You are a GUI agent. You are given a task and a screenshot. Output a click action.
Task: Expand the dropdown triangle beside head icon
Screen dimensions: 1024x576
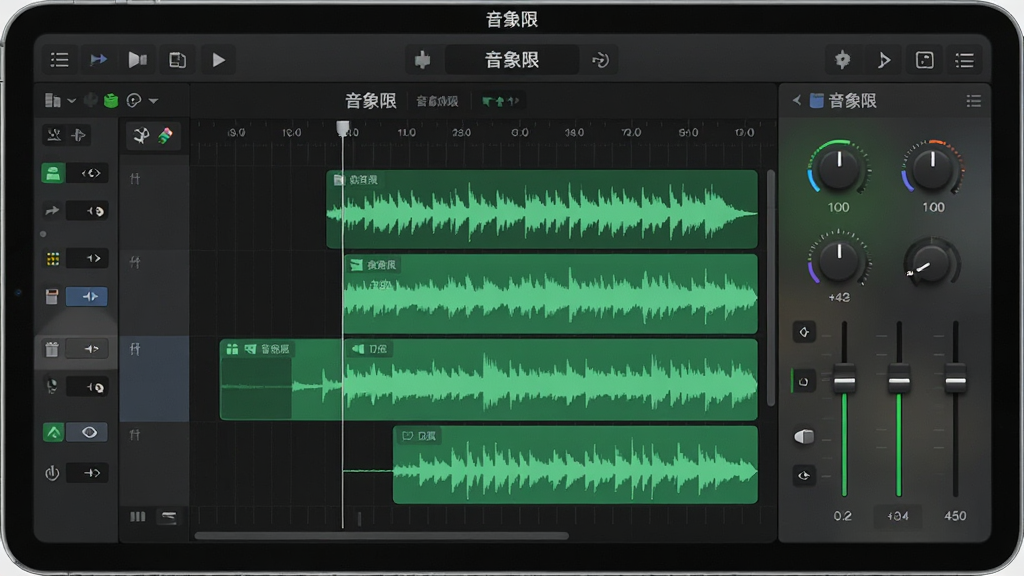tap(153, 101)
